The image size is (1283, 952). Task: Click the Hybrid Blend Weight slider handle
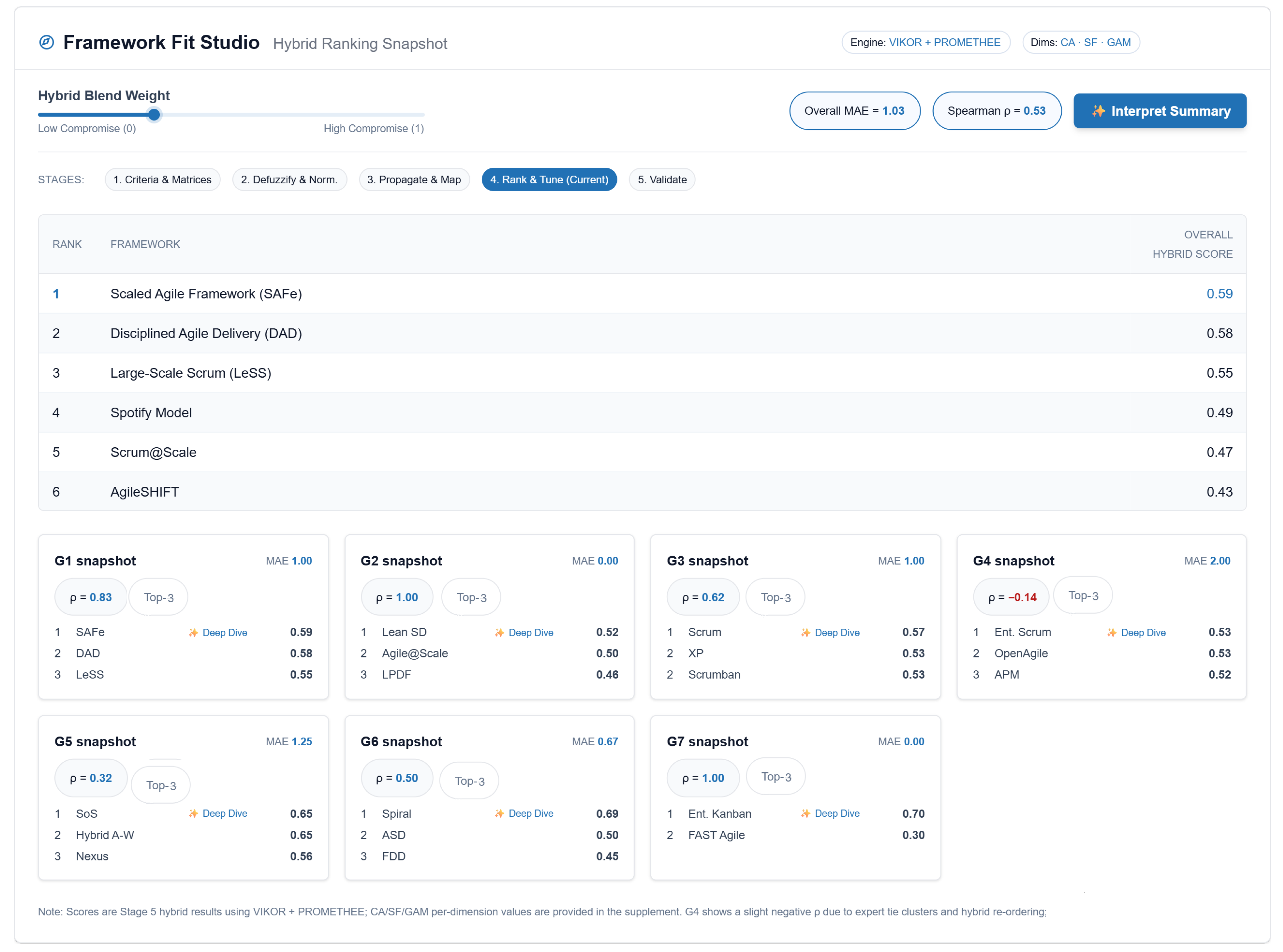[x=154, y=115]
